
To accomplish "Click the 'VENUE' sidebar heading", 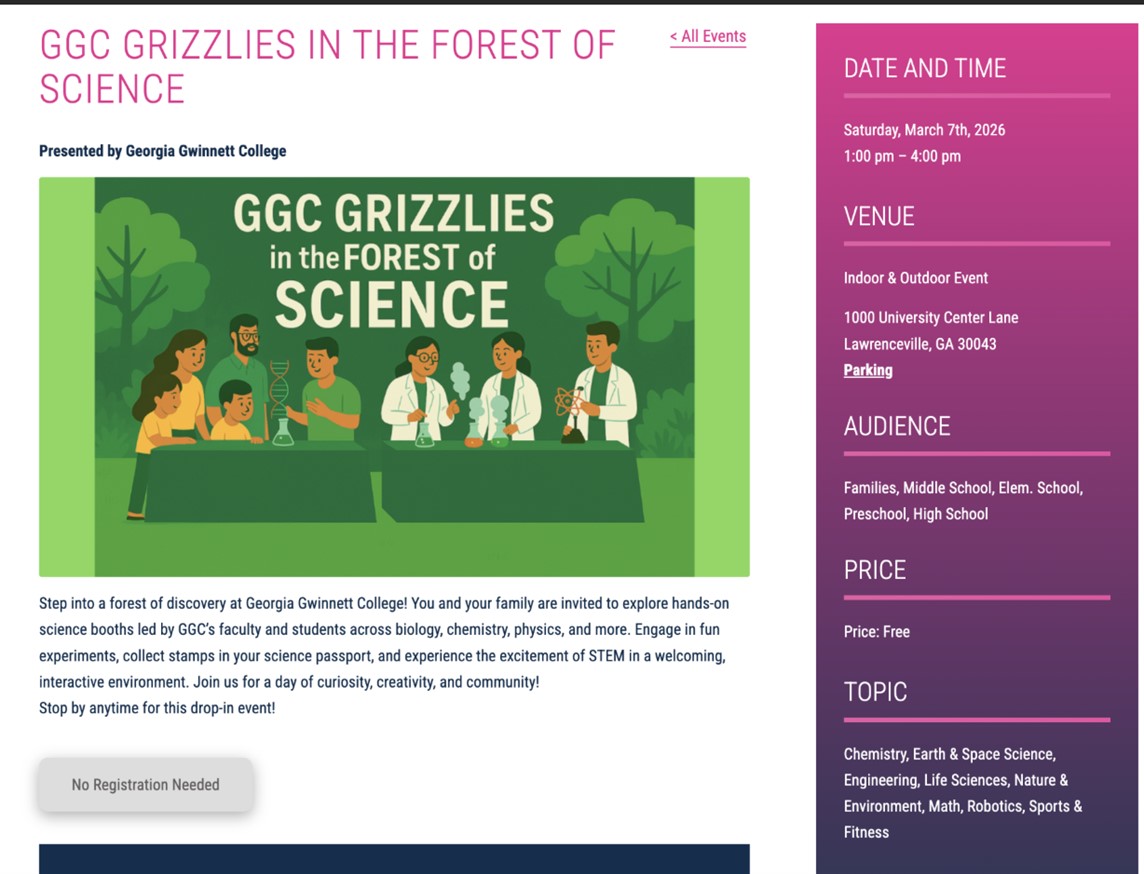I will (x=878, y=216).
